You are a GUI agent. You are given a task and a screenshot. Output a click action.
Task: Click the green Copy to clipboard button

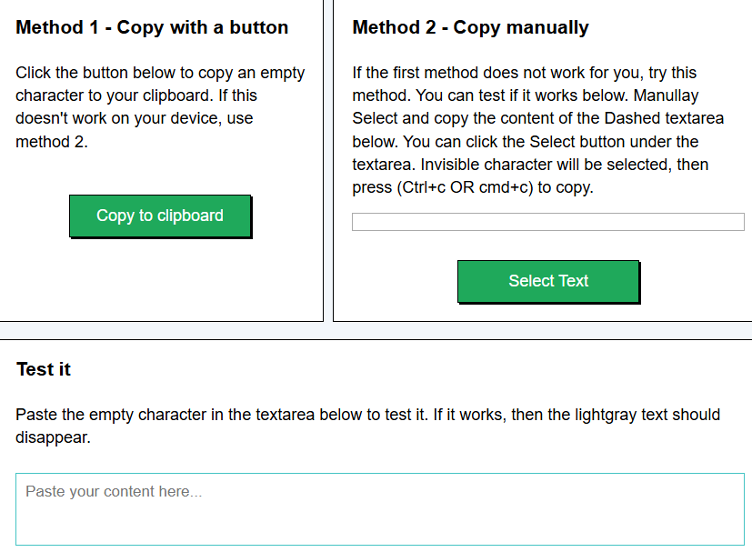tap(160, 216)
